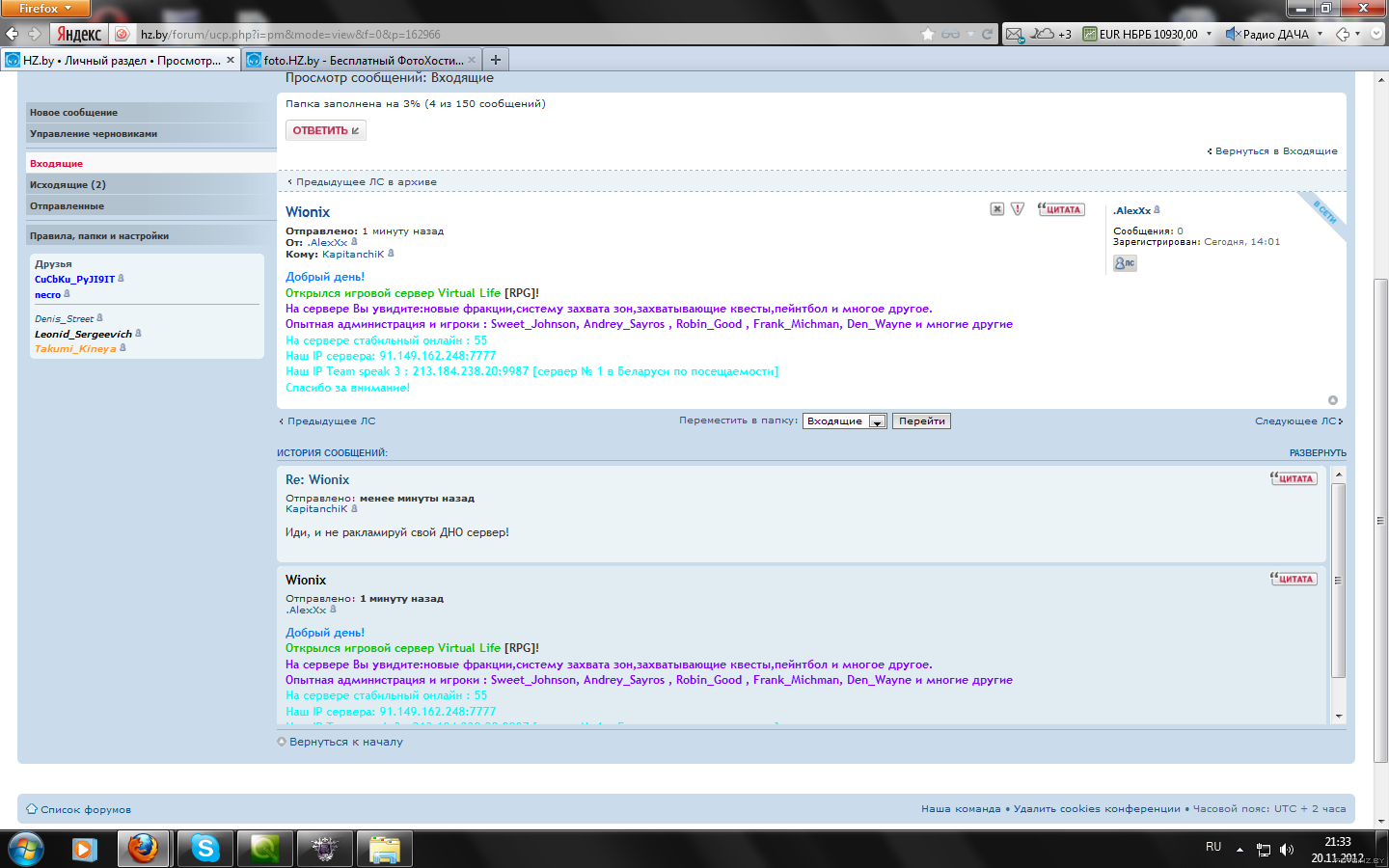The width and height of the screenshot is (1389, 868).
Task: Click the browser address bar
Action: [521, 34]
